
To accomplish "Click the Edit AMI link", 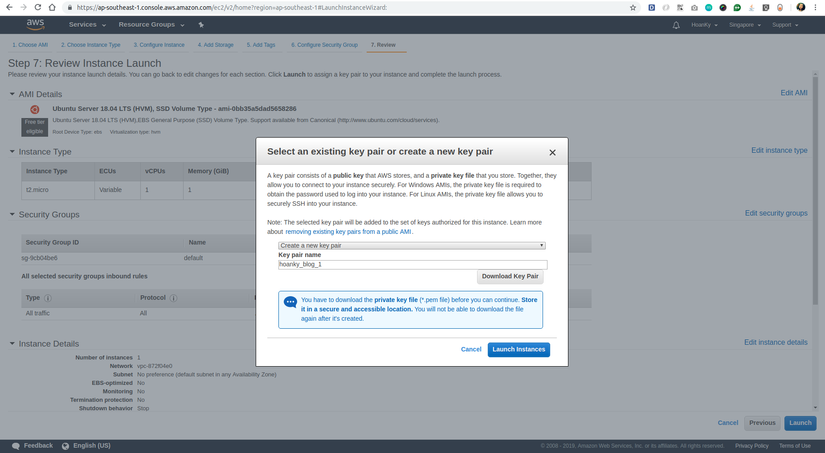I will pos(793,93).
